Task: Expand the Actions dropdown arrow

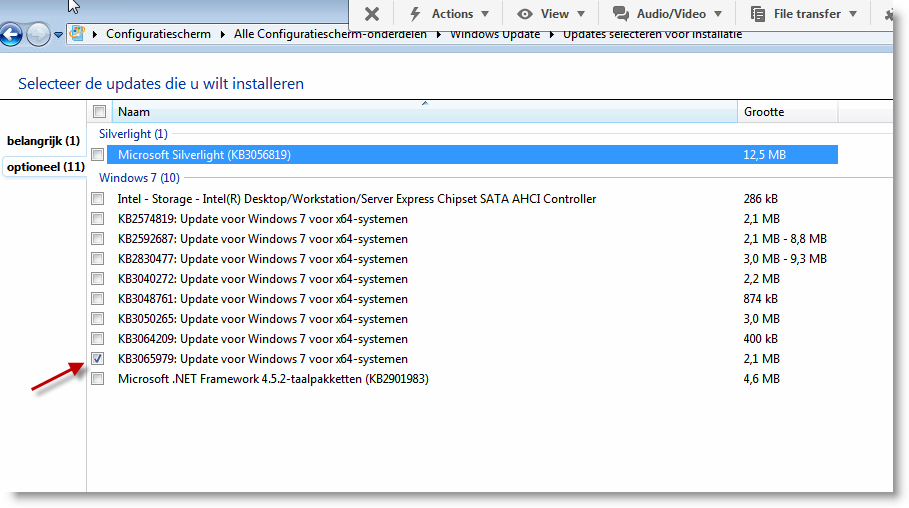Action: [x=485, y=14]
